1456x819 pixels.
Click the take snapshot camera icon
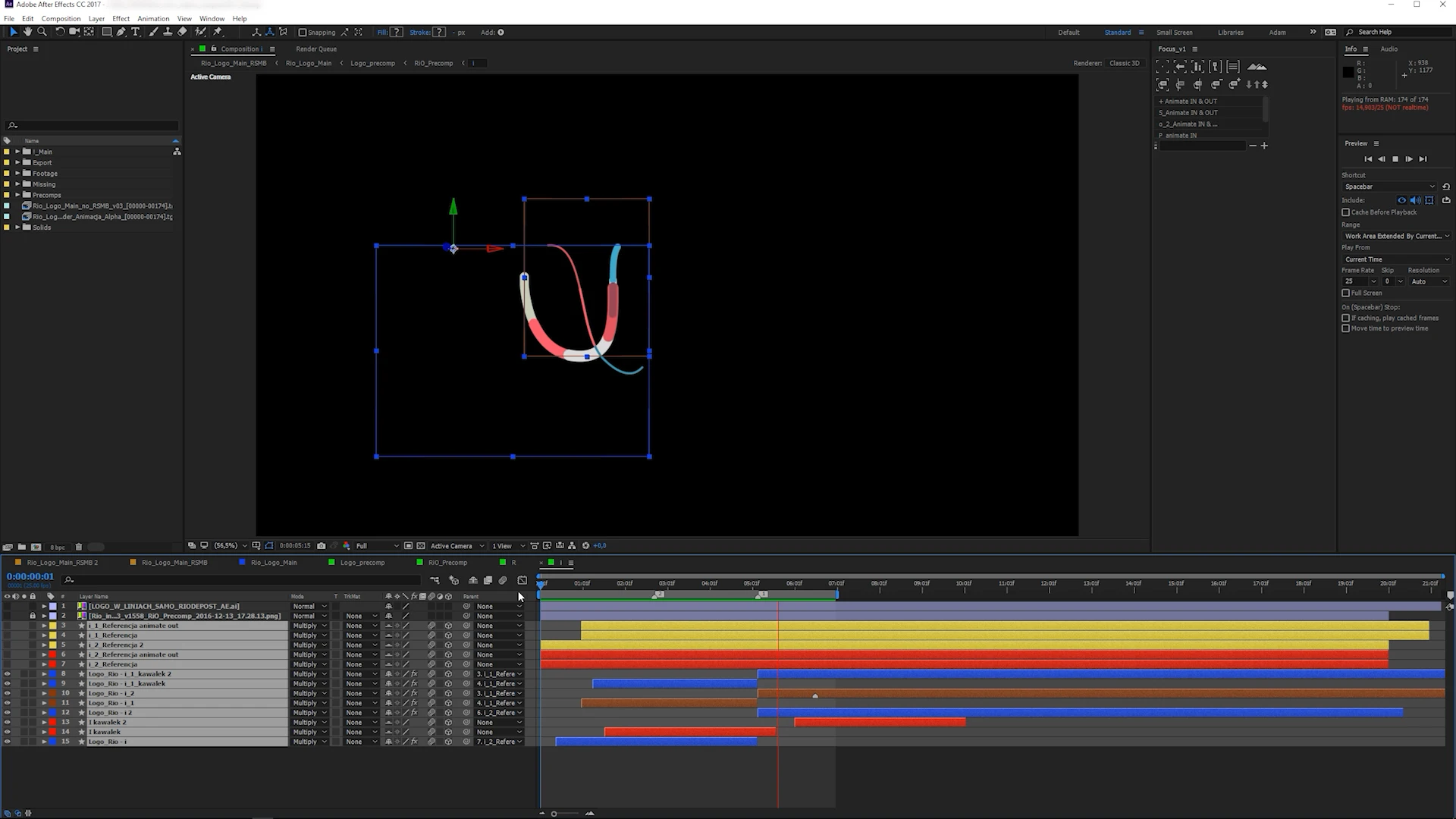[322, 546]
